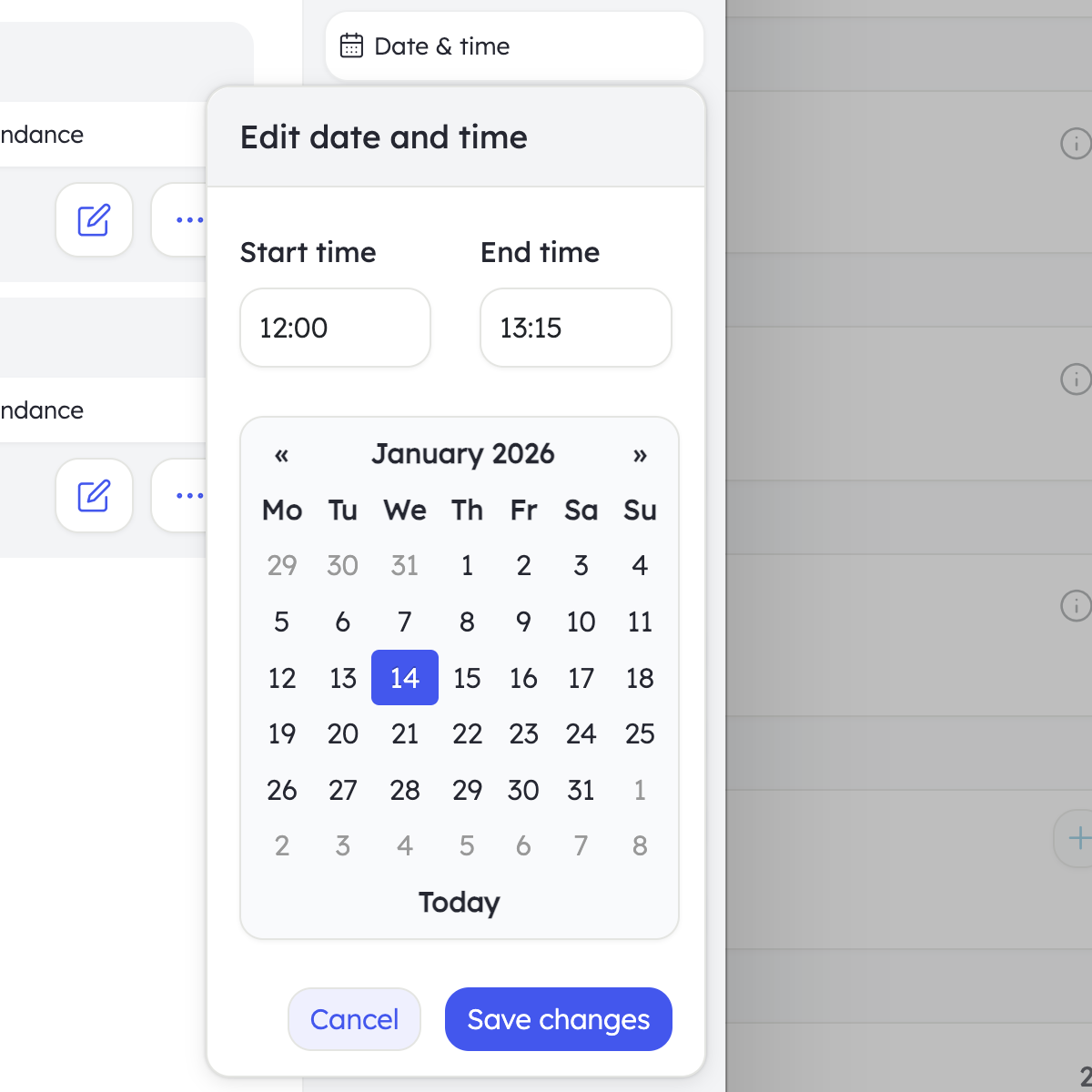Click the Start time 12:00 field
The image size is (1092, 1092).
pos(334,328)
